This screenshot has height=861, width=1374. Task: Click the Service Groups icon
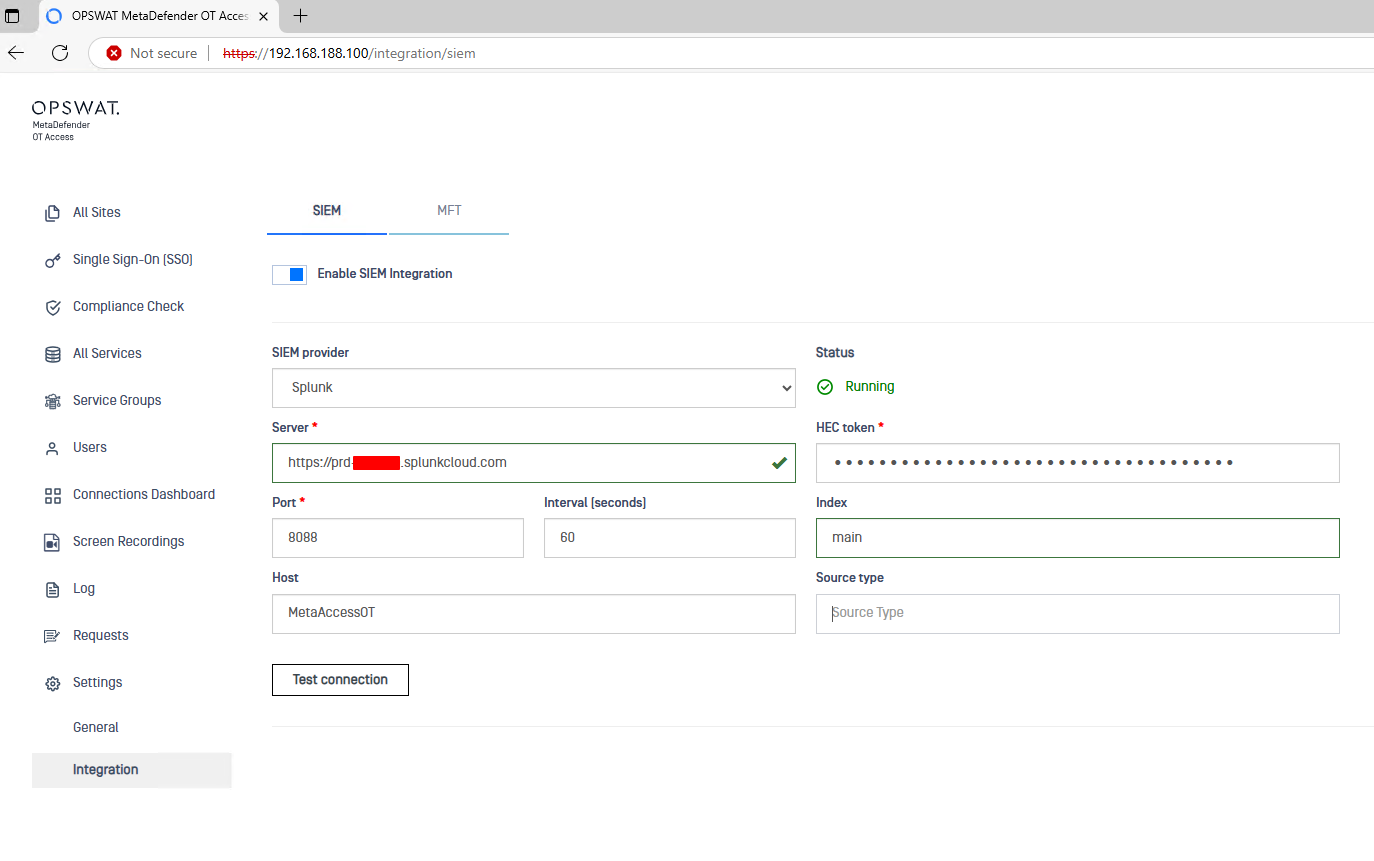53,401
